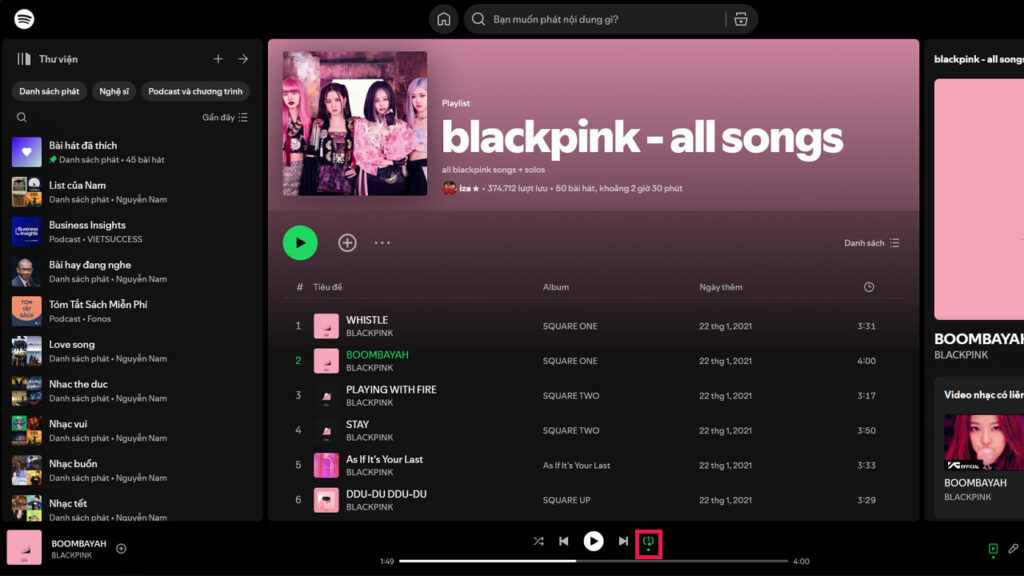Click BOOMBAYAH title in now playing bar
This screenshot has width=1024, height=576.
point(78,543)
